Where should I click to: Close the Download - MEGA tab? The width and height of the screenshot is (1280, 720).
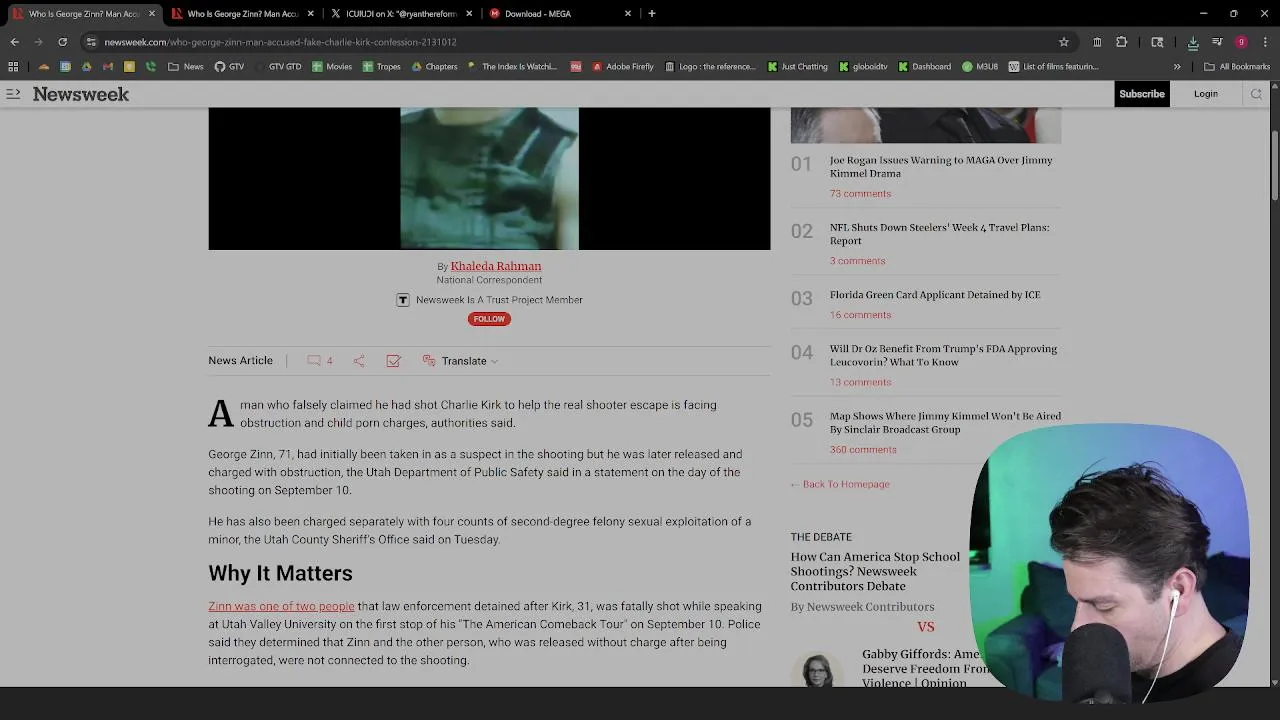click(x=628, y=14)
